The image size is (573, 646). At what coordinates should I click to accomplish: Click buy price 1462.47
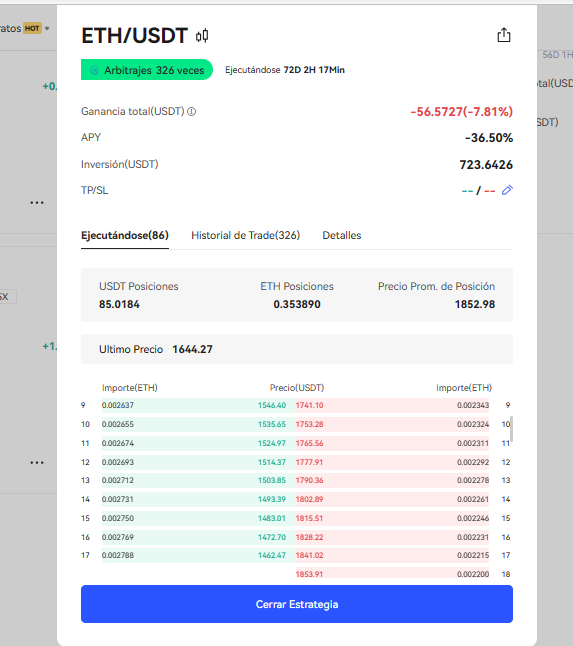point(271,555)
